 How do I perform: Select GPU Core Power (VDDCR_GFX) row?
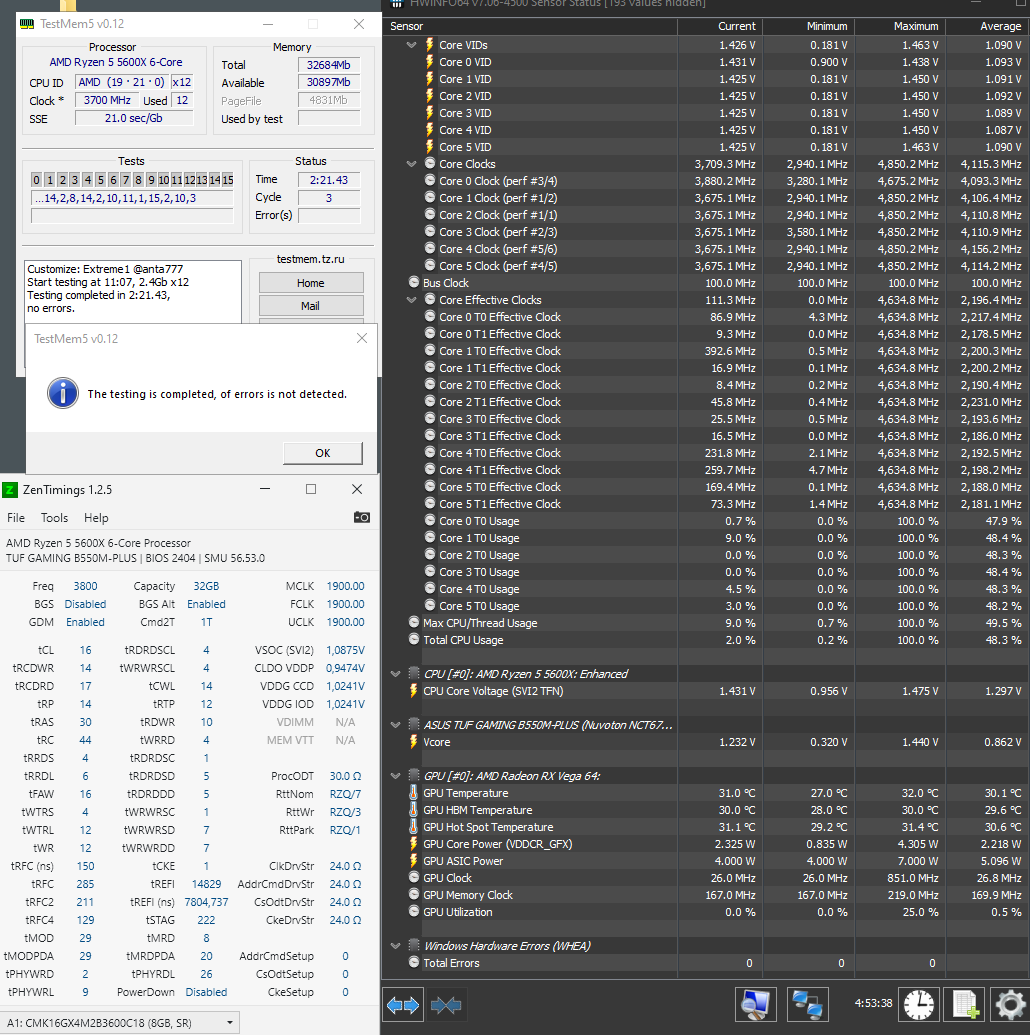[706, 844]
